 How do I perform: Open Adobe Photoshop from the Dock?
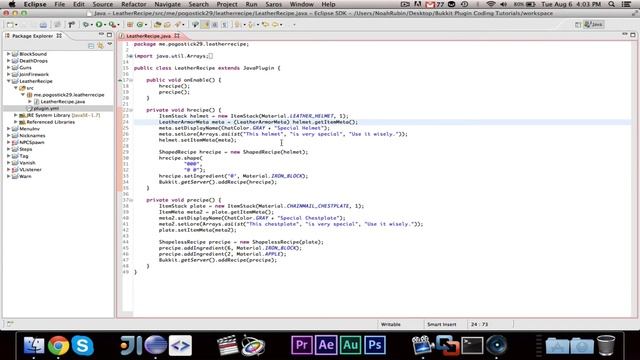tap(375, 345)
